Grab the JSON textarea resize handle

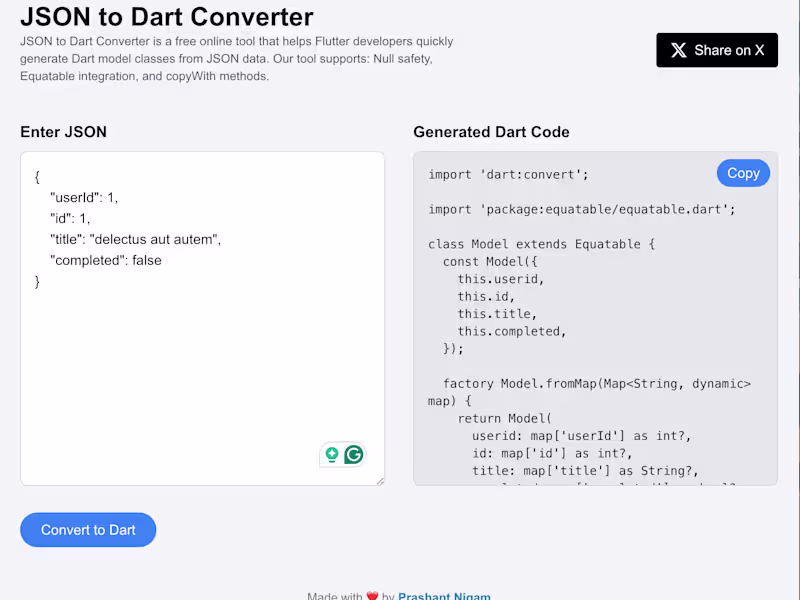(x=380, y=481)
